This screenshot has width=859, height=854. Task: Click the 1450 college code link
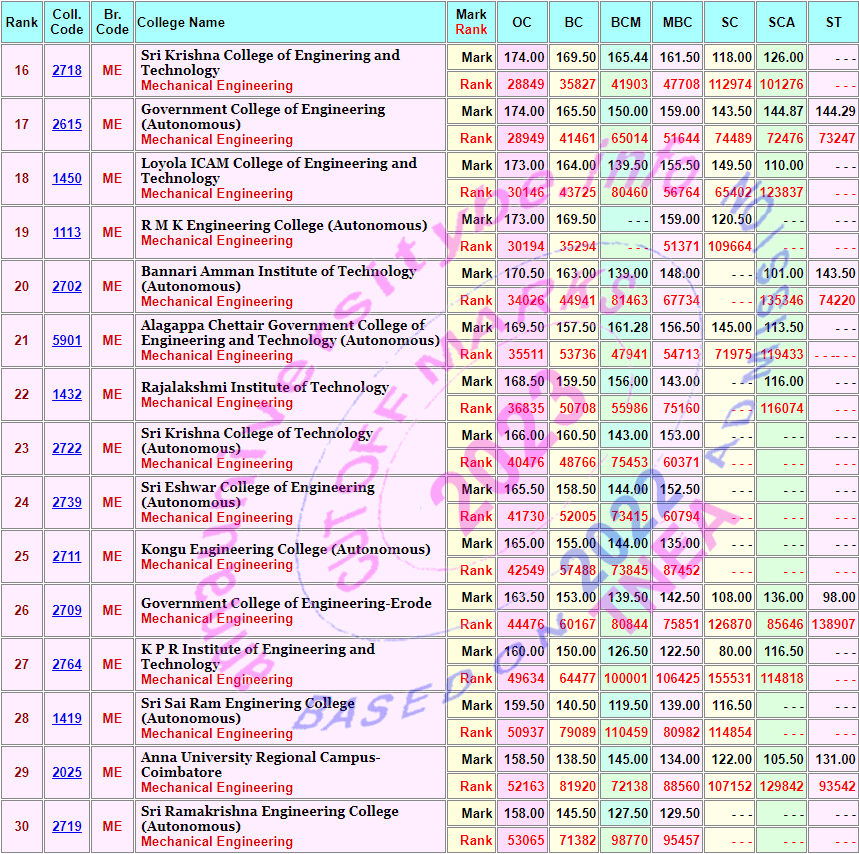[67, 178]
